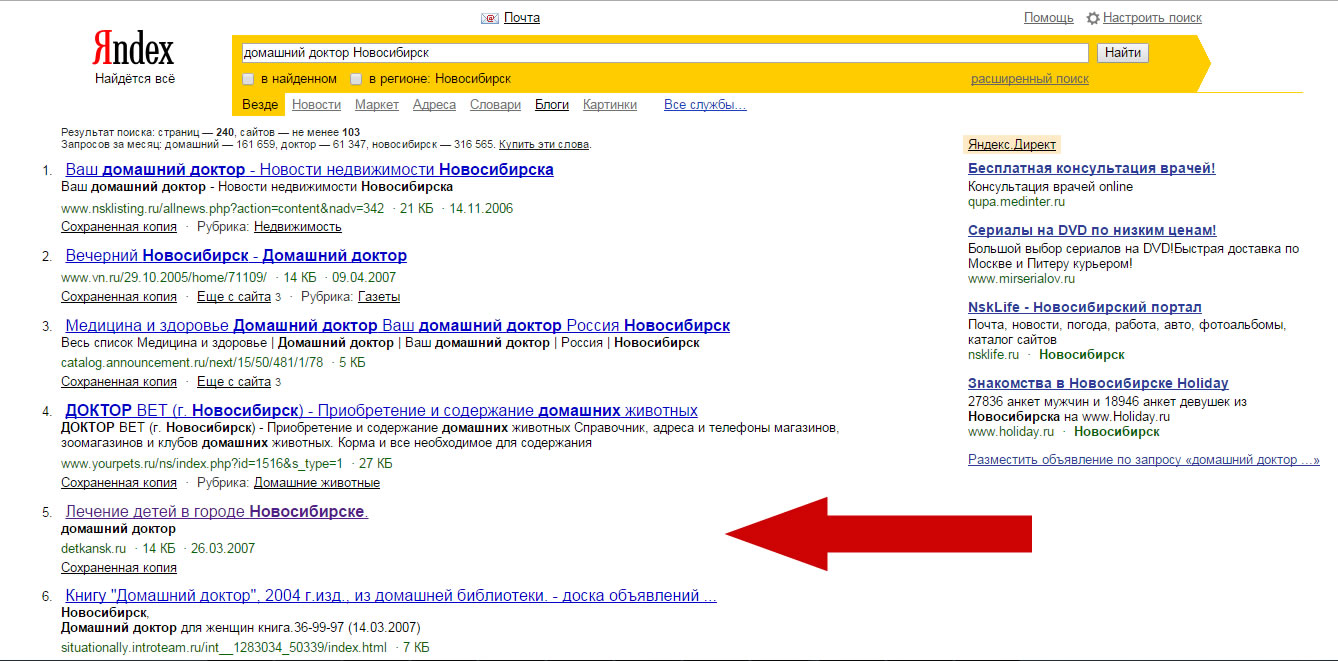Click the "Найдётся всё" slogan text

135,78
